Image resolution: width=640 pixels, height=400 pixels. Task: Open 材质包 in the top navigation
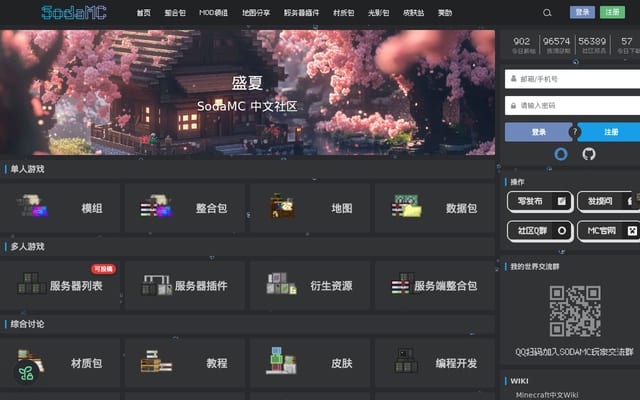(x=343, y=13)
